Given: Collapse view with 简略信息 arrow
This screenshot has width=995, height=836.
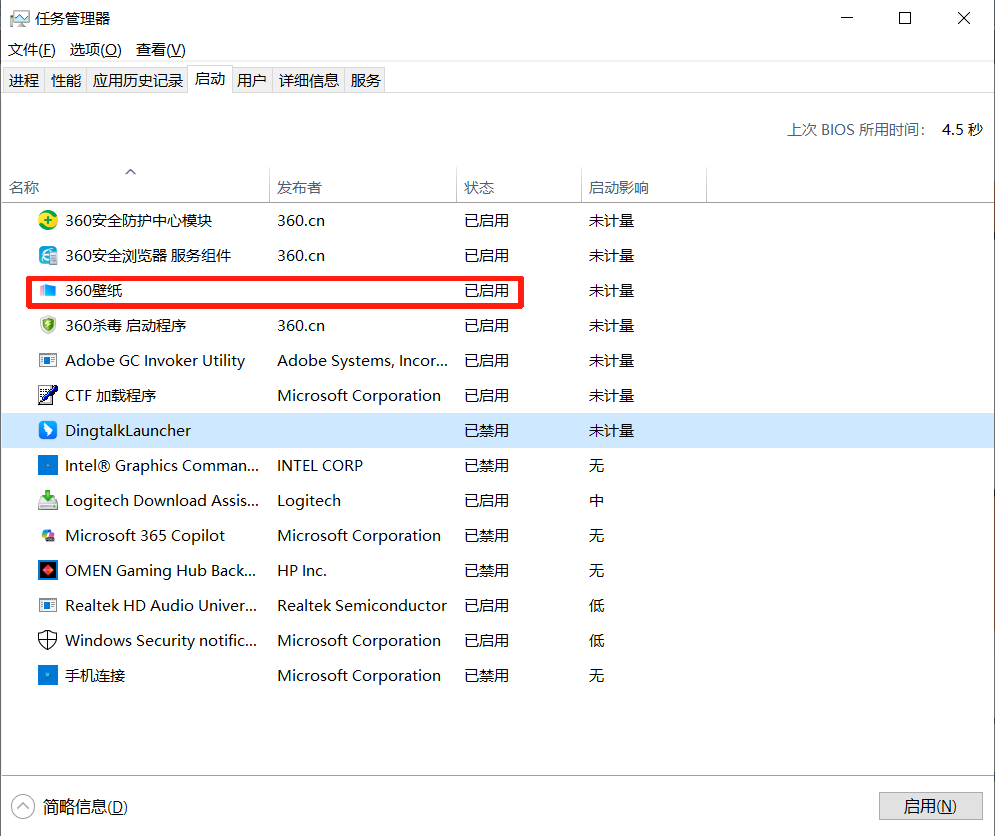Looking at the screenshot, I should click(22, 807).
